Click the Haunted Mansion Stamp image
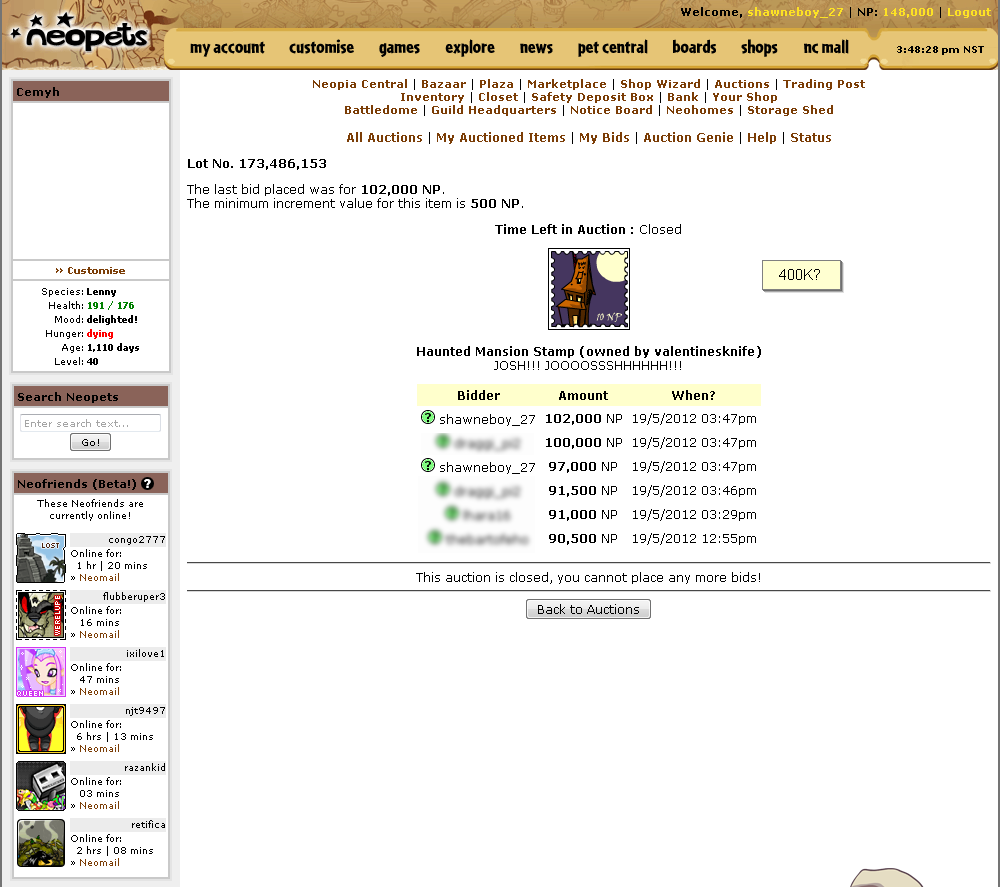Viewport: 1000px width, 887px height. 589,289
